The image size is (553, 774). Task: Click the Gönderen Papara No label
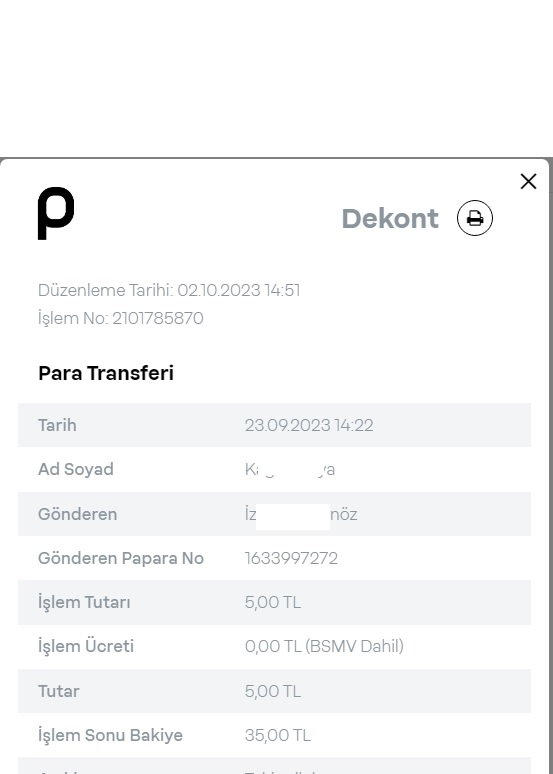click(x=121, y=558)
